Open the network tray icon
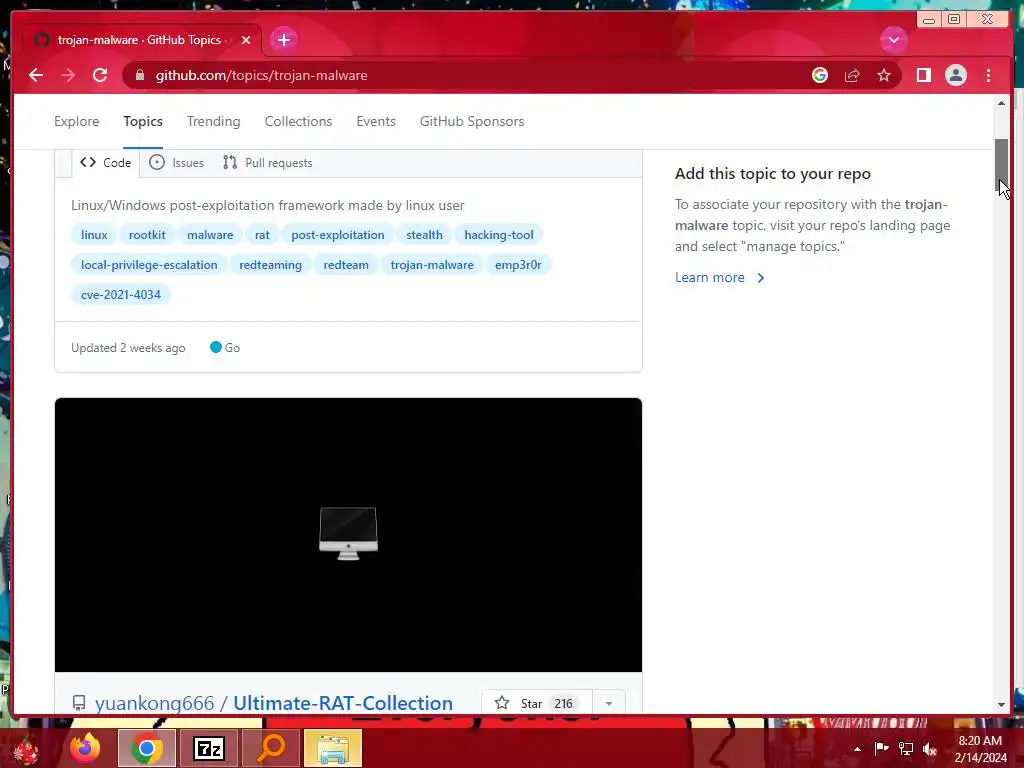Image resolution: width=1024 pixels, height=768 pixels. coord(906,749)
